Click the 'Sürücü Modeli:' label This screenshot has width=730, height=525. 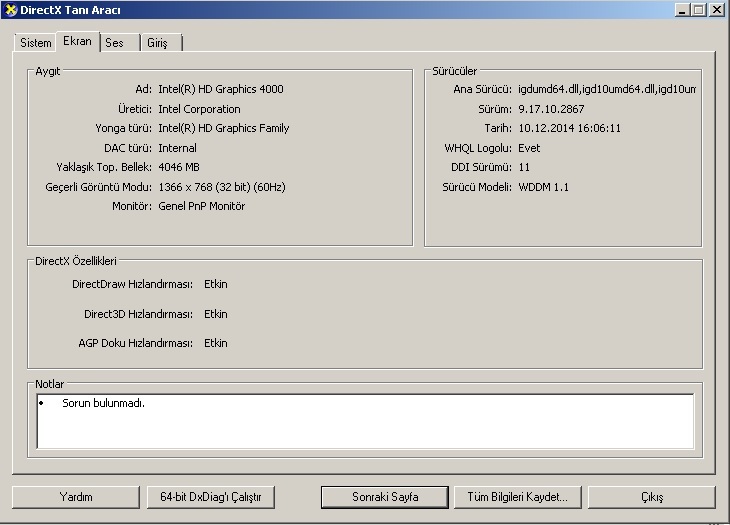click(477, 187)
